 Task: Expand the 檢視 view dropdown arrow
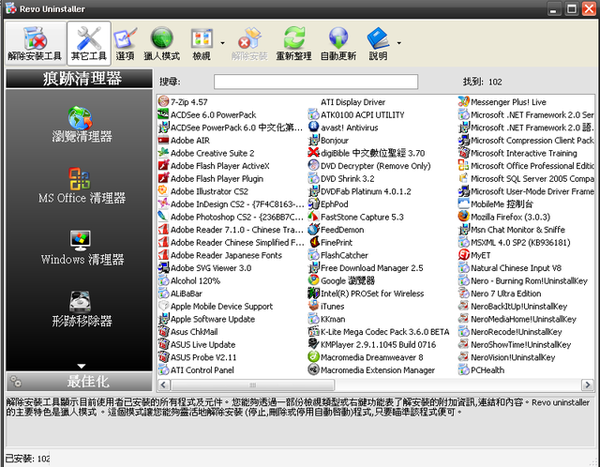[222, 43]
